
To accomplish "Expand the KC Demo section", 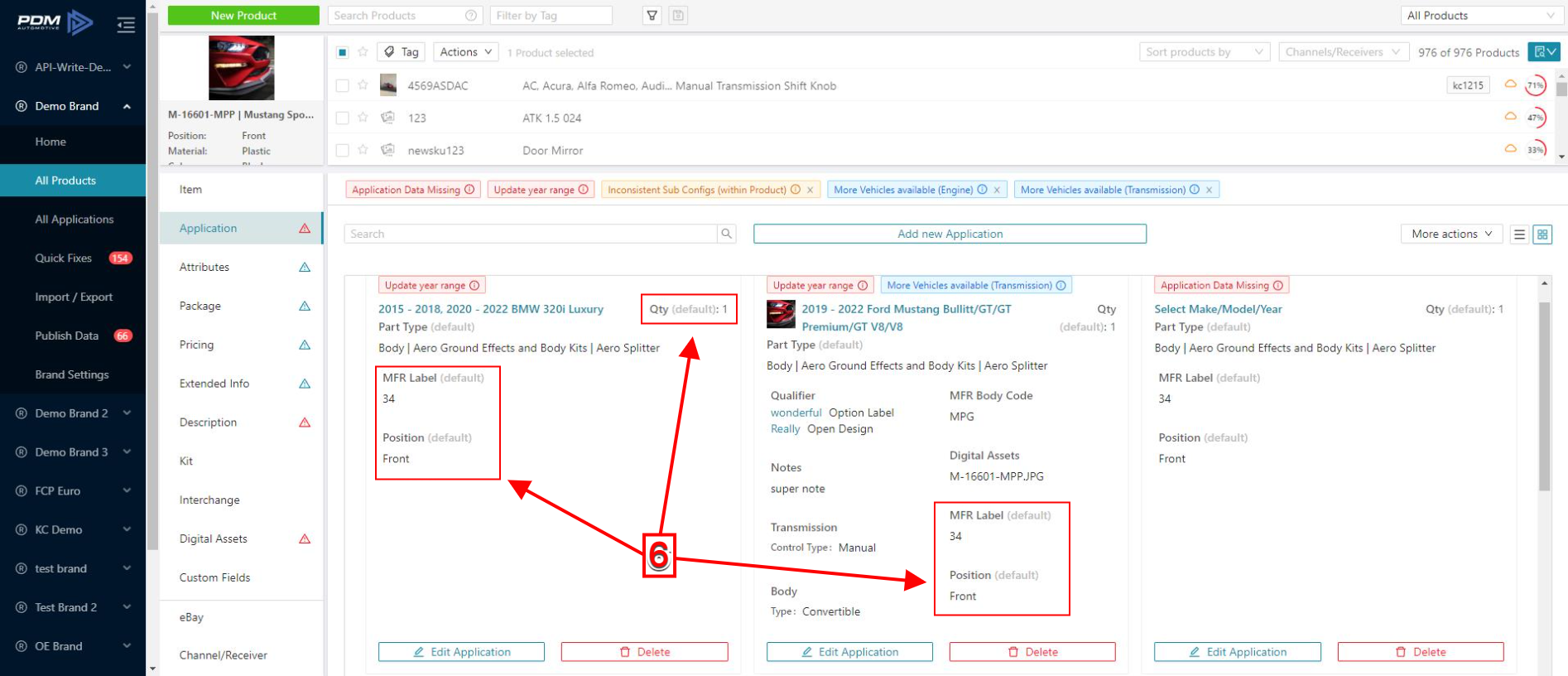I will click(127, 529).
